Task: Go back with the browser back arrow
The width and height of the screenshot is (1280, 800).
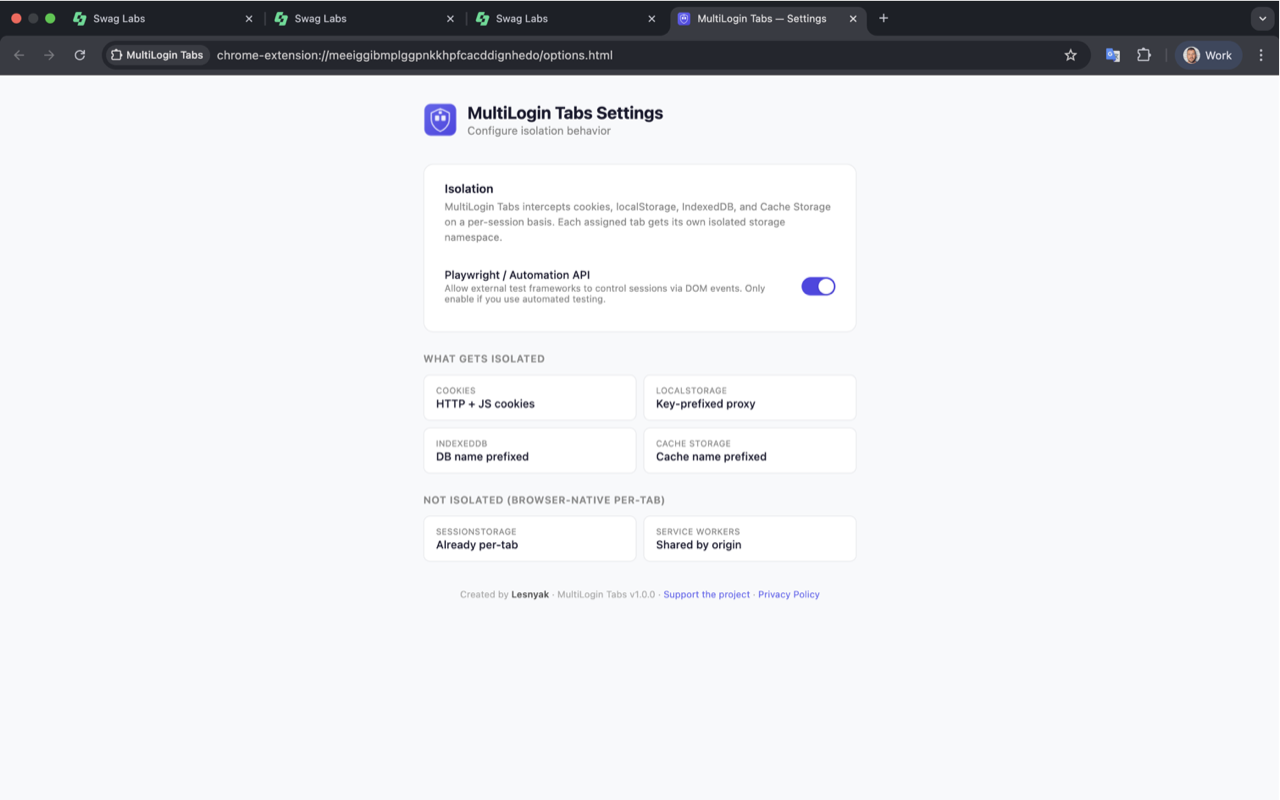Action: [19, 55]
